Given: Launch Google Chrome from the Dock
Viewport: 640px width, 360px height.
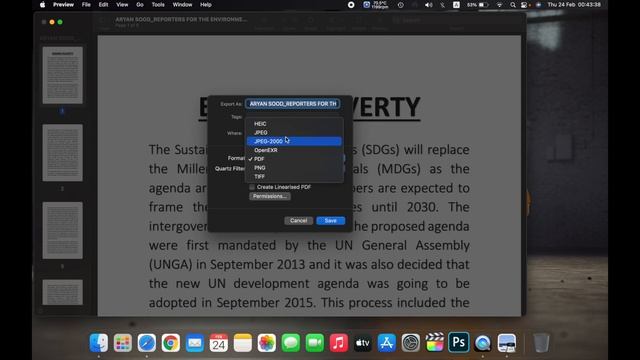Looking at the screenshot, I should (x=171, y=343).
